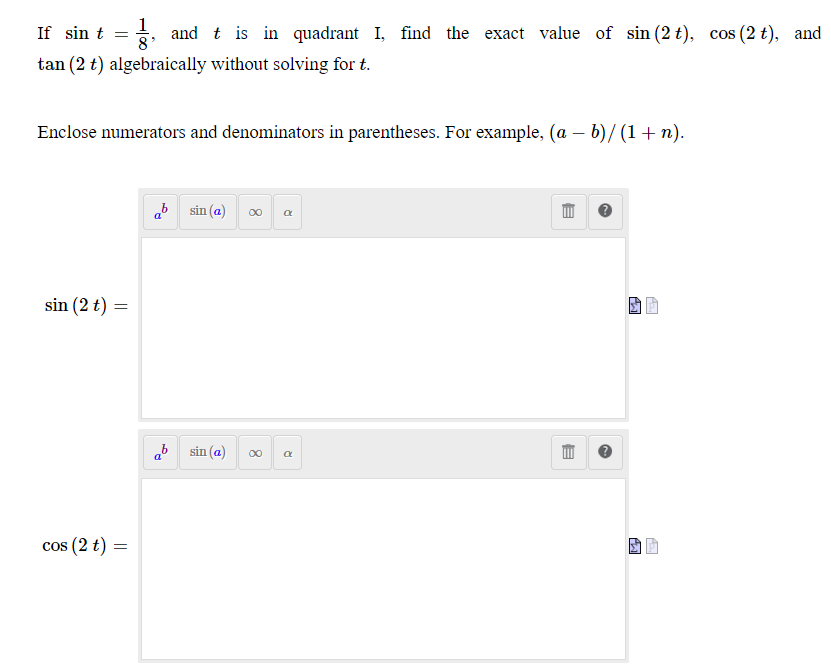Viewport: 831px width, 667px height.
Task: Open the Greek letters palette above sin(2t) field
Action: pyautogui.click(x=287, y=211)
